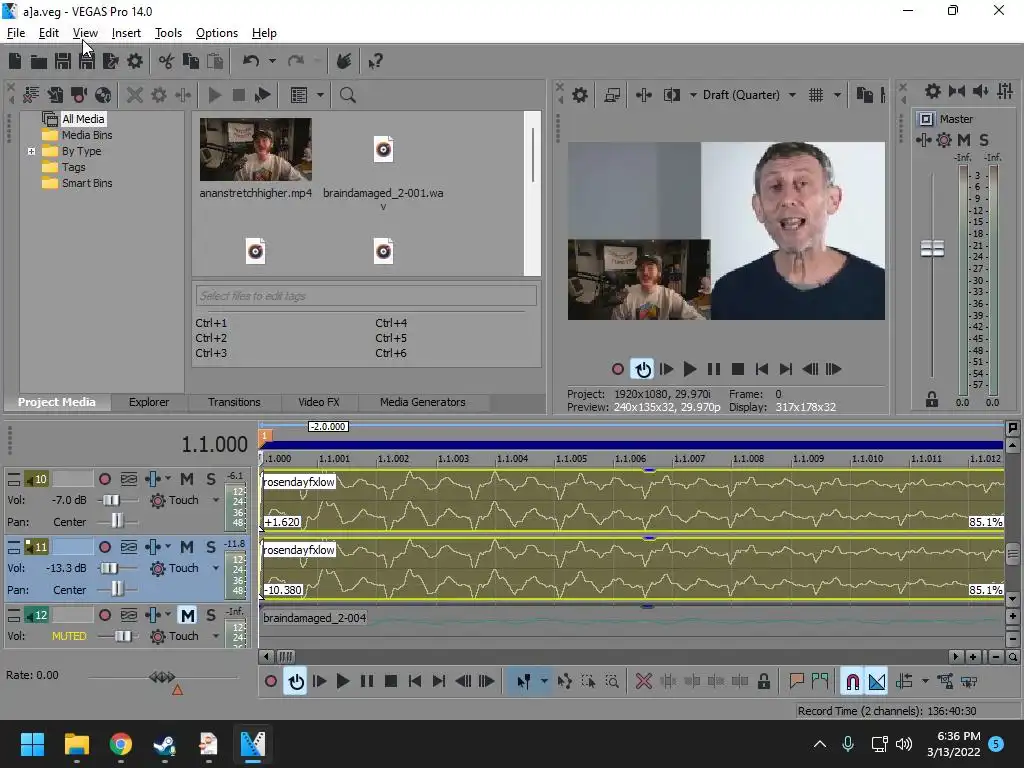The image size is (1024, 768).
Task: Expand the By Type tree node
Action: 31,152
